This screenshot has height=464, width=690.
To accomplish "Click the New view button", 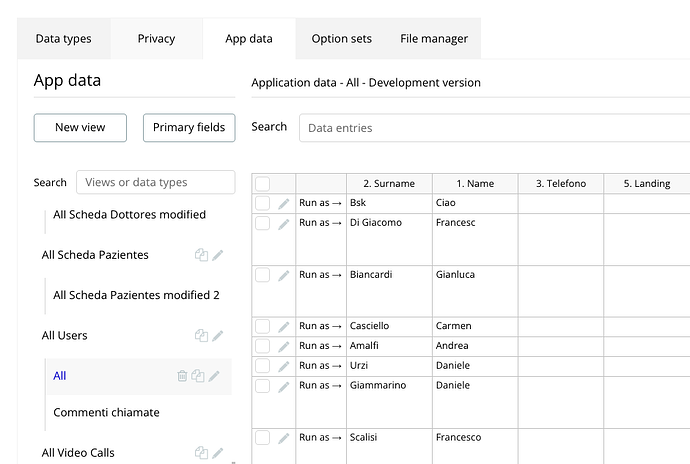I will (81, 127).
